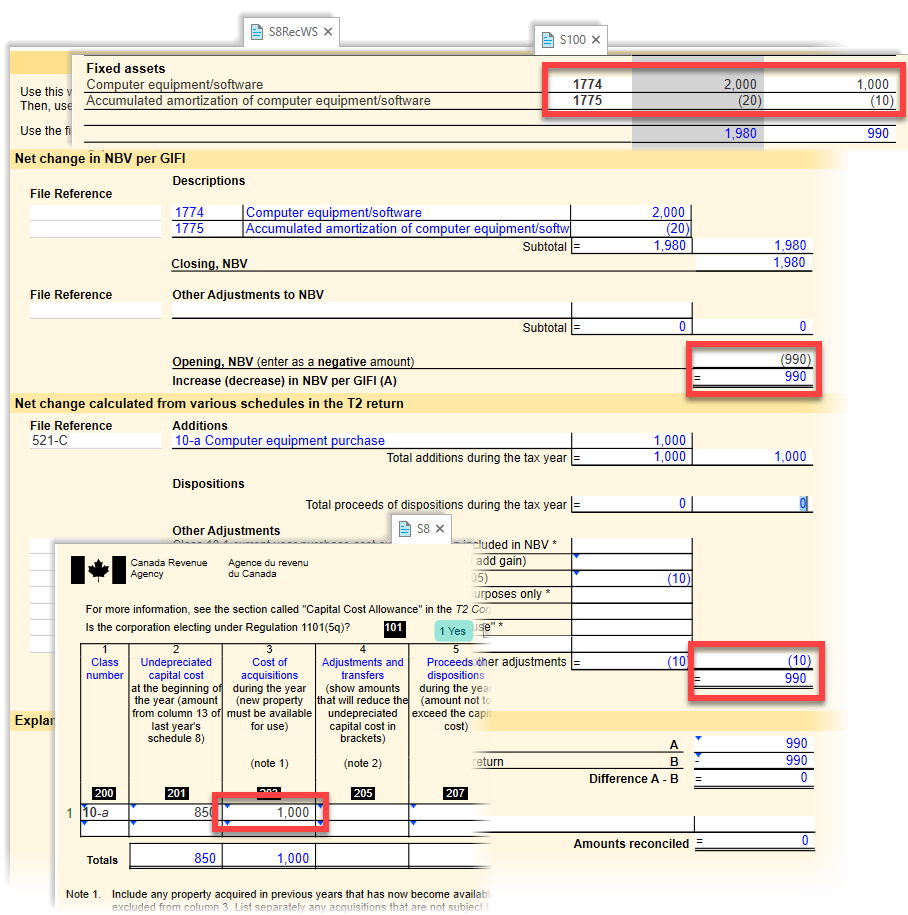Image resolution: width=908 pixels, height=915 pixels.
Task: Select the 10-a class number cell
Action: click(x=104, y=812)
